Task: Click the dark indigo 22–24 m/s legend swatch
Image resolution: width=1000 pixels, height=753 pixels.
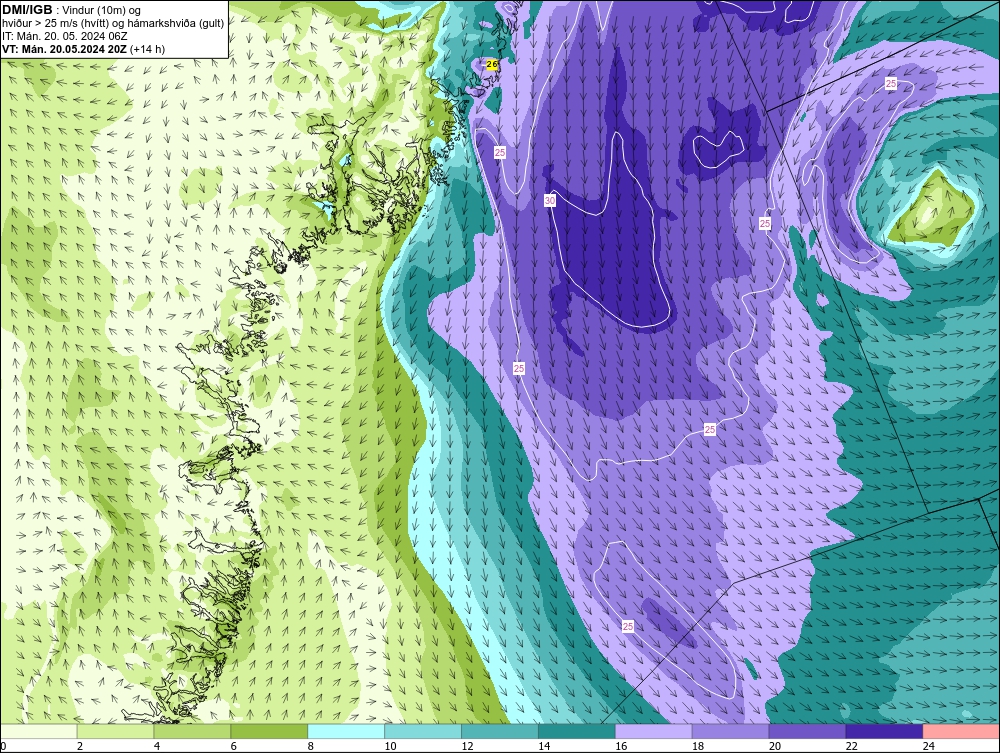Action: pyautogui.click(x=885, y=731)
